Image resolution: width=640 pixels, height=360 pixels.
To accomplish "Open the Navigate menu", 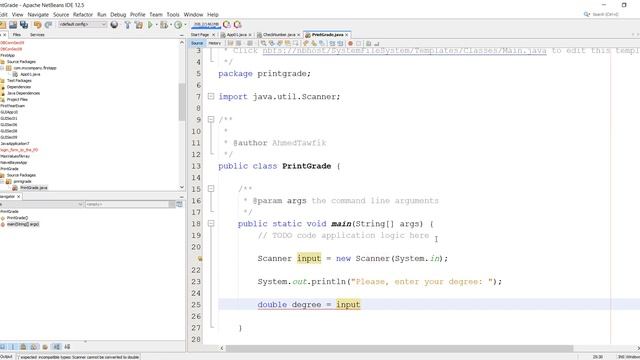I will coord(38,15).
